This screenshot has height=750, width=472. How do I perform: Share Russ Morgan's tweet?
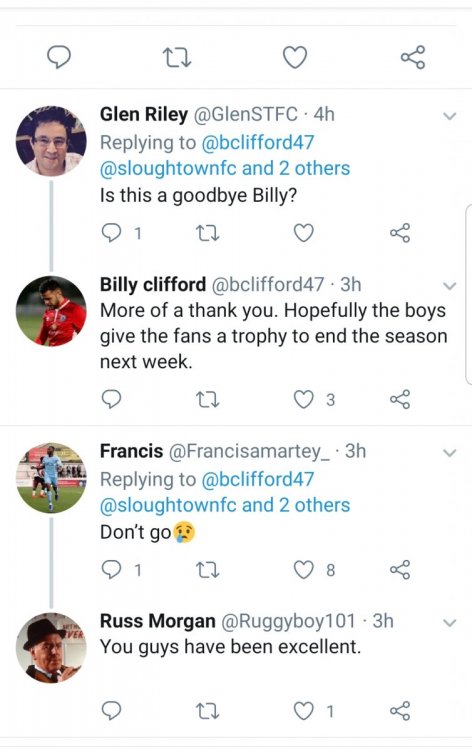(400, 711)
